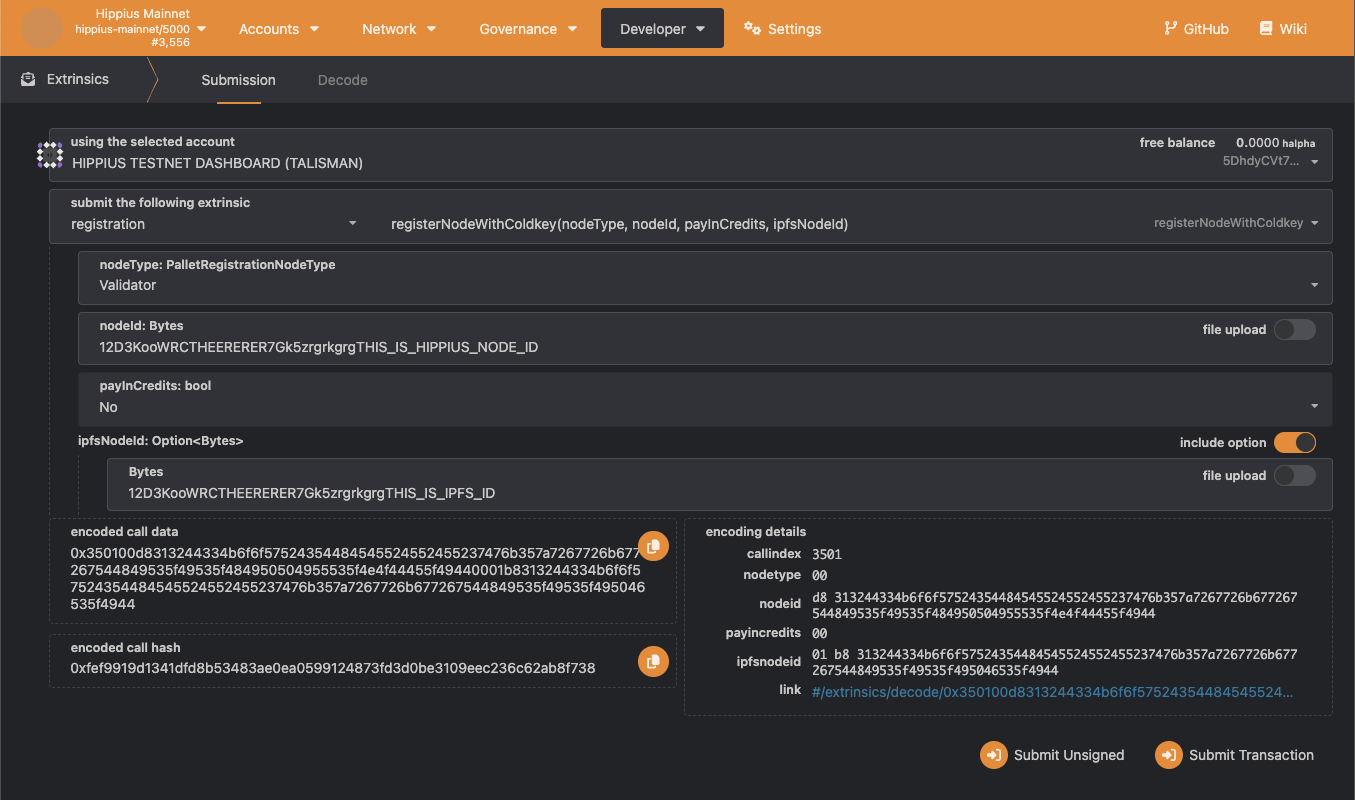The width and height of the screenshot is (1355, 800).
Task: Click the Settings gears icon
Action: (753, 28)
